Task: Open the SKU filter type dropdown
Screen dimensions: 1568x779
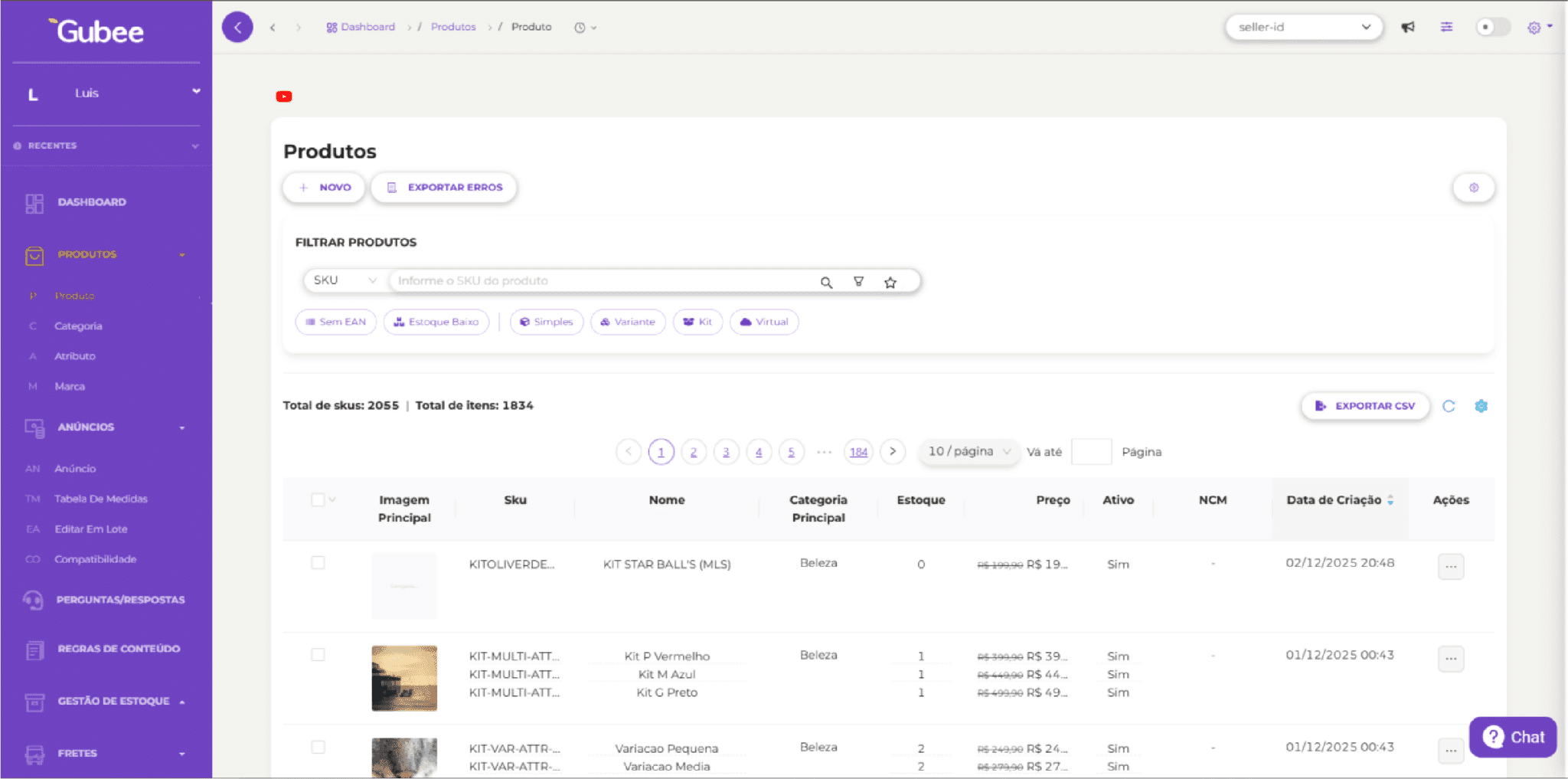Action: pos(345,280)
